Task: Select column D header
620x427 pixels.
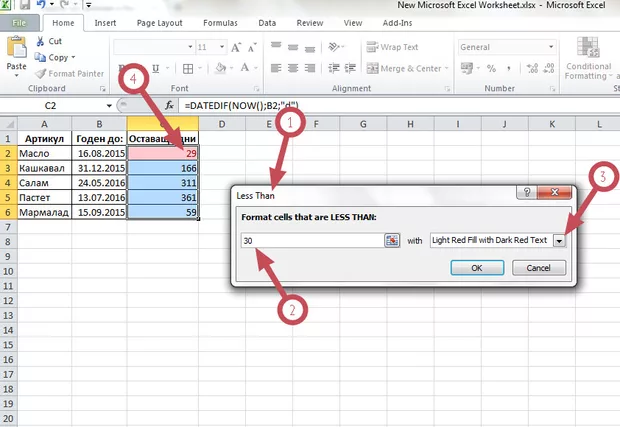Action: 222,124
